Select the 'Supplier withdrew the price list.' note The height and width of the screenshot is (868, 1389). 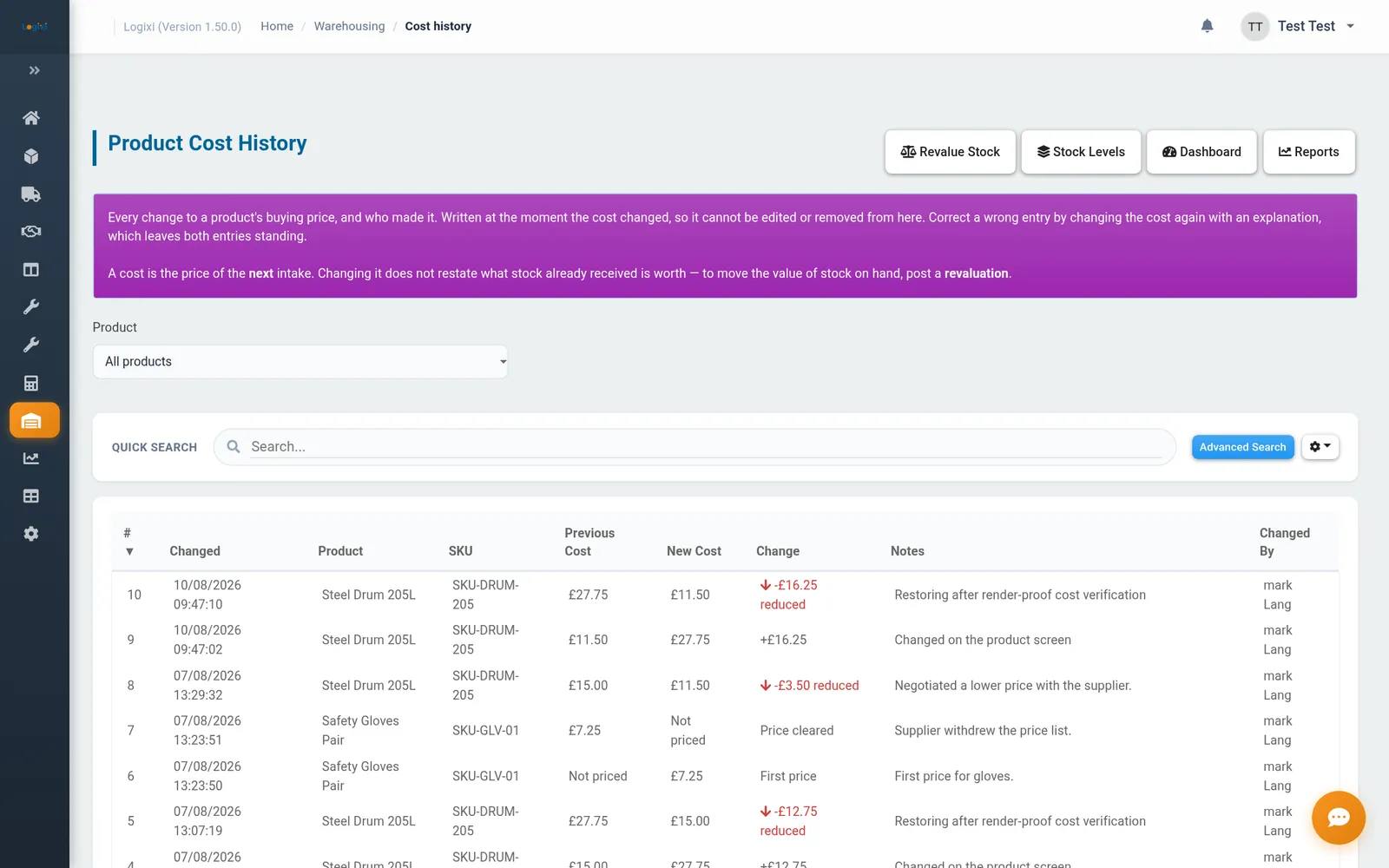983,731
